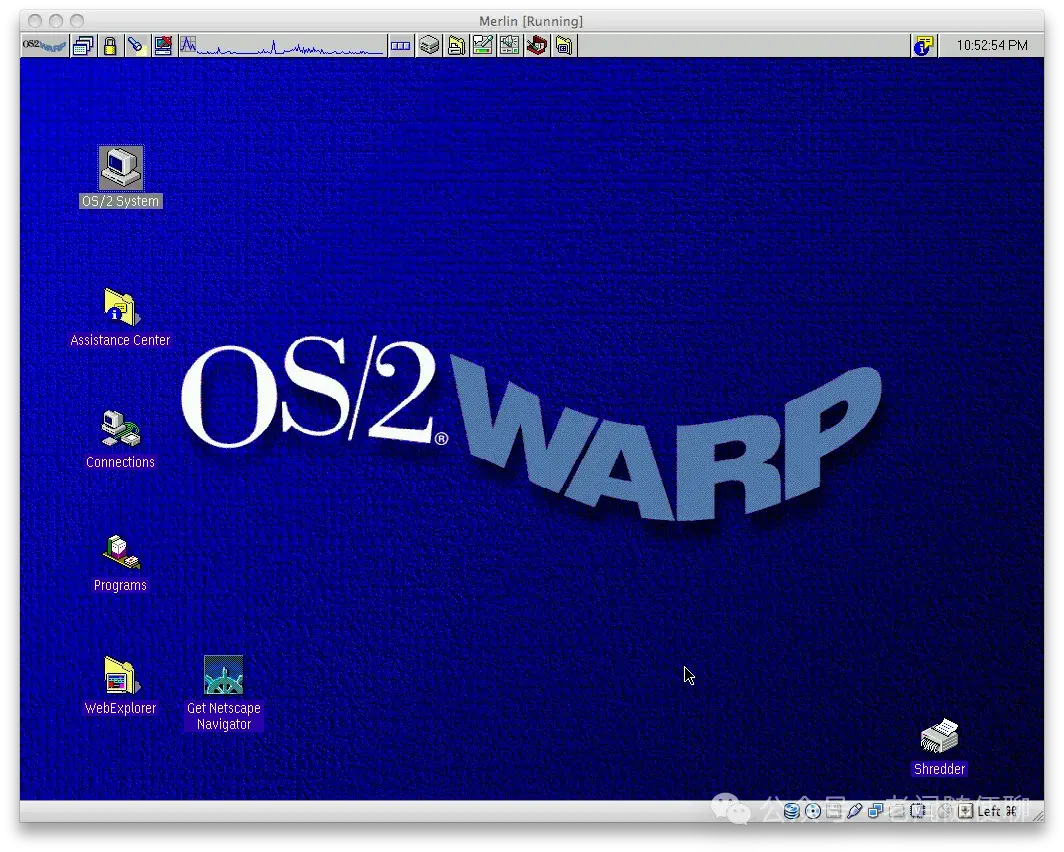Click the printer folder tray icon
This screenshot has width=1064, height=852.
click(x=457, y=45)
